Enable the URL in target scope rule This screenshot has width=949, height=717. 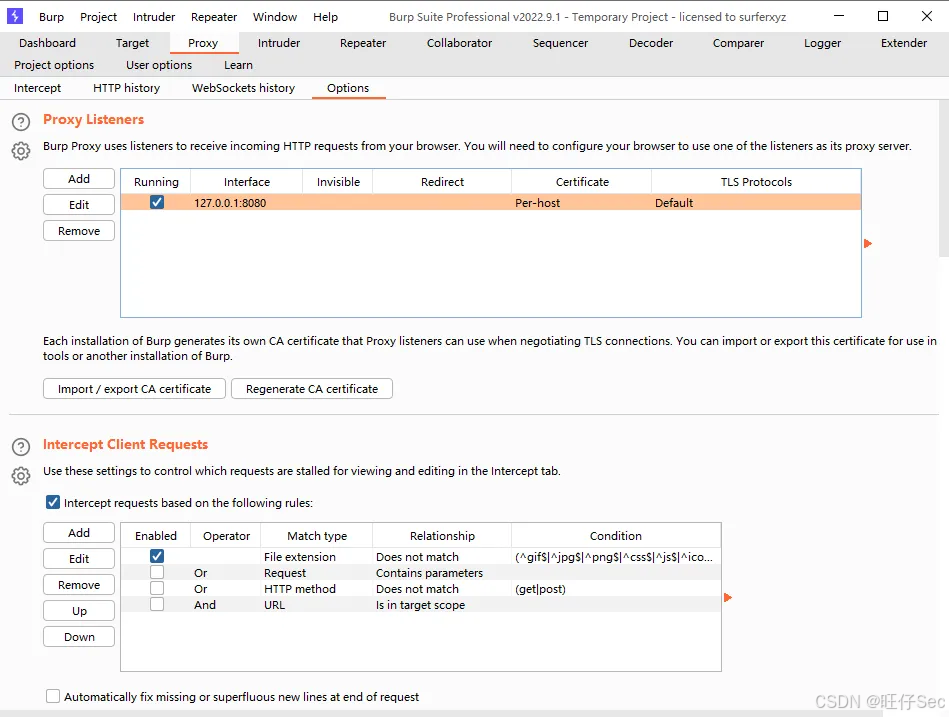157,604
